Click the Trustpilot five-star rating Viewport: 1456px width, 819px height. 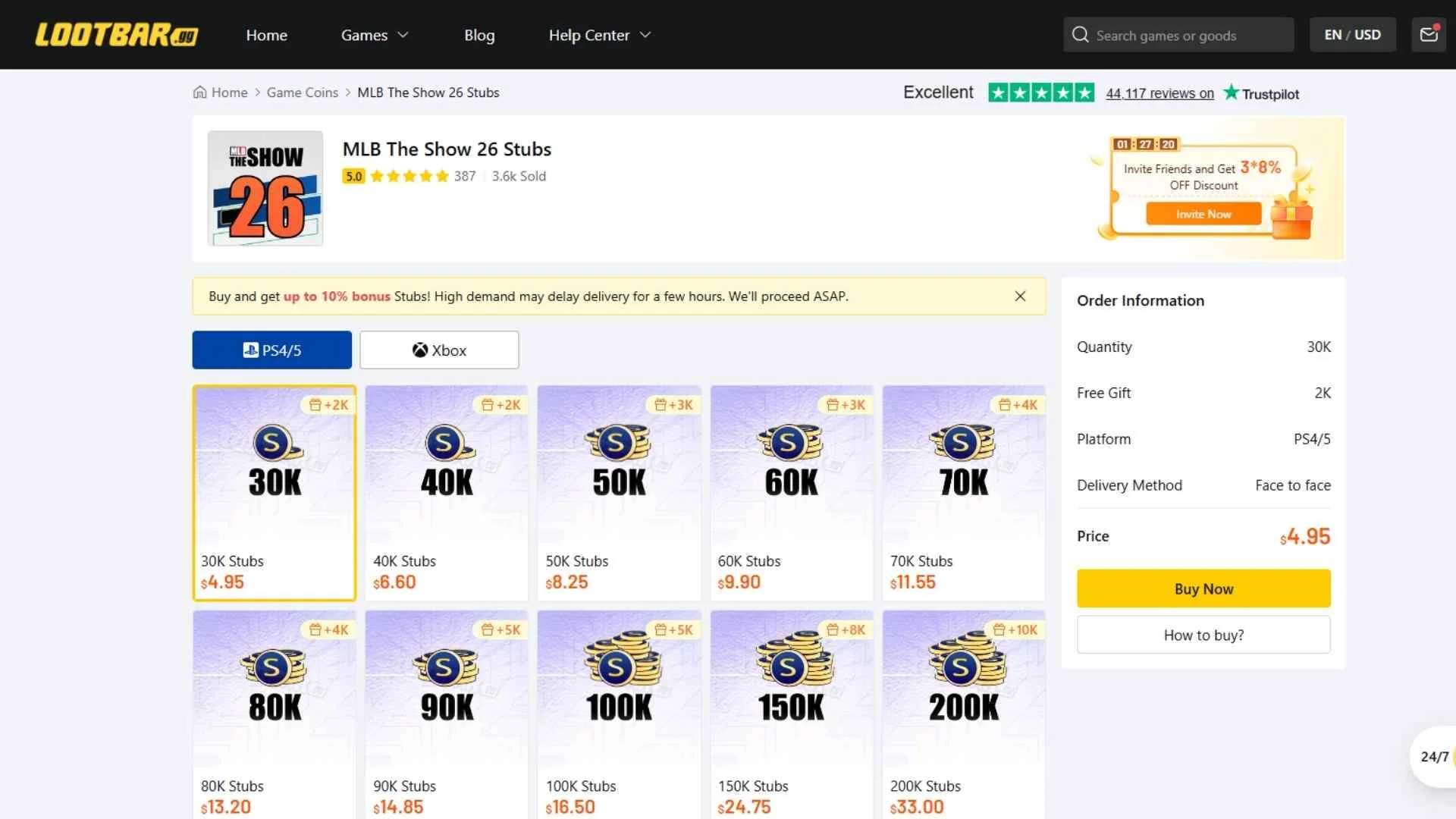pyautogui.click(x=1041, y=93)
